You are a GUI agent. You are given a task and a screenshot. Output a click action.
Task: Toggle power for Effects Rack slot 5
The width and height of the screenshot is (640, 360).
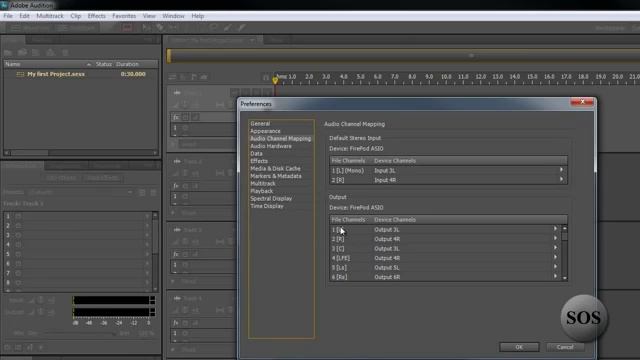pos(18,254)
